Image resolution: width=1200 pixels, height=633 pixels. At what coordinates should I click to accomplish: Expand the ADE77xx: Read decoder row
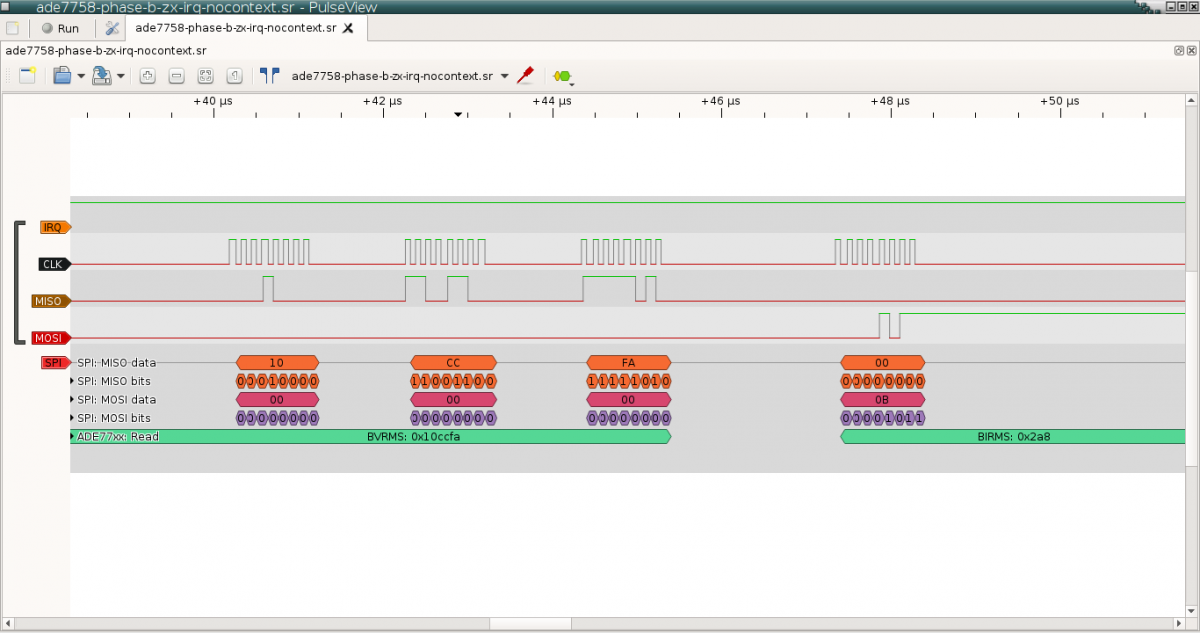[72, 436]
